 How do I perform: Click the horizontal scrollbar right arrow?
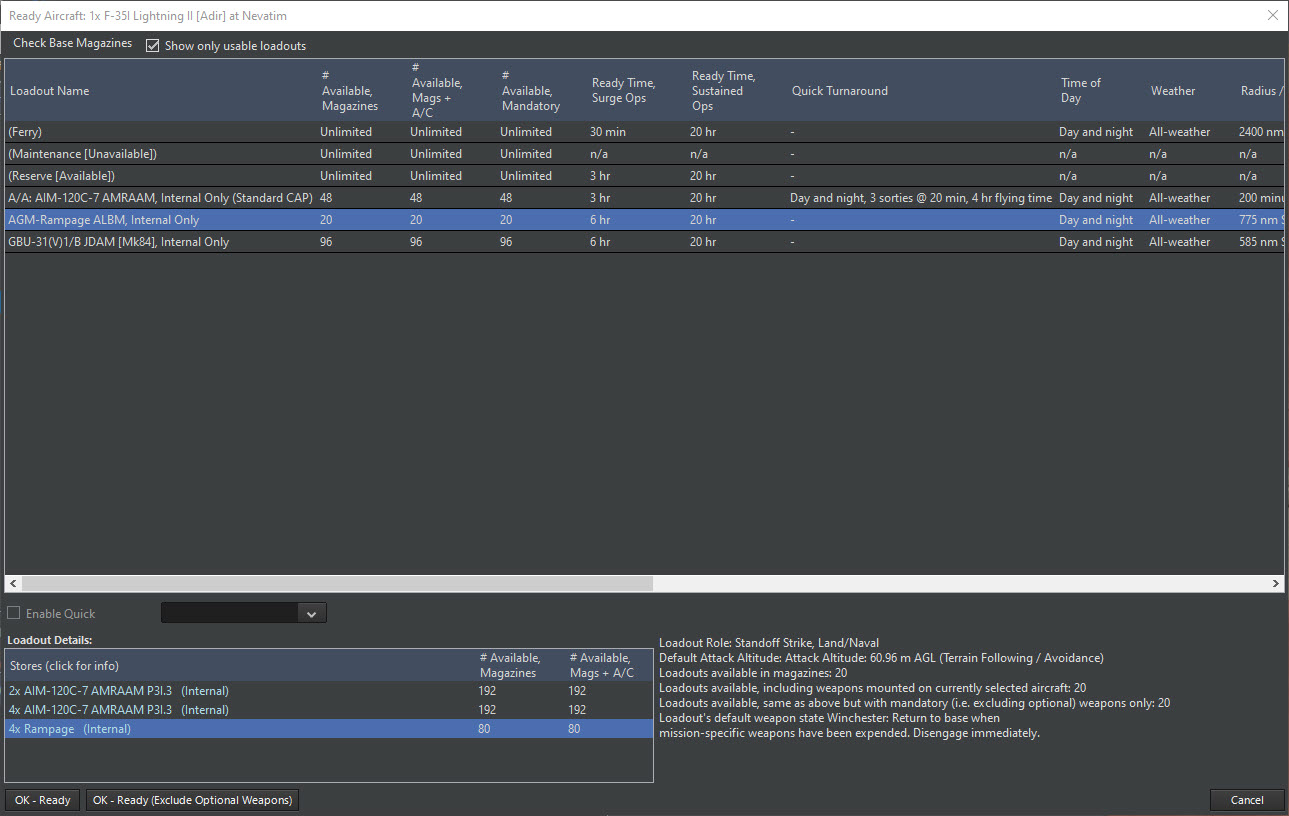pyautogui.click(x=1276, y=584)
